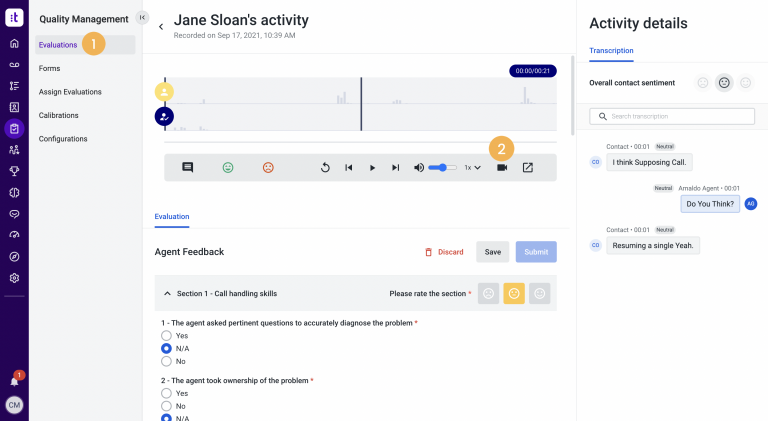Click the replay icon in player controls
The image size is (768, 421).
[x=325, y=168]
